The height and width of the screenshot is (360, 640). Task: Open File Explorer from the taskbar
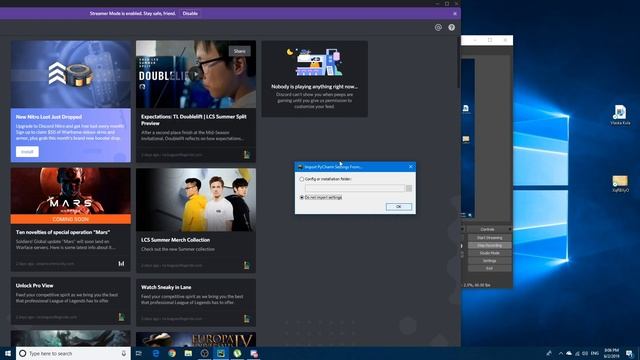click(x=188, y=353)
